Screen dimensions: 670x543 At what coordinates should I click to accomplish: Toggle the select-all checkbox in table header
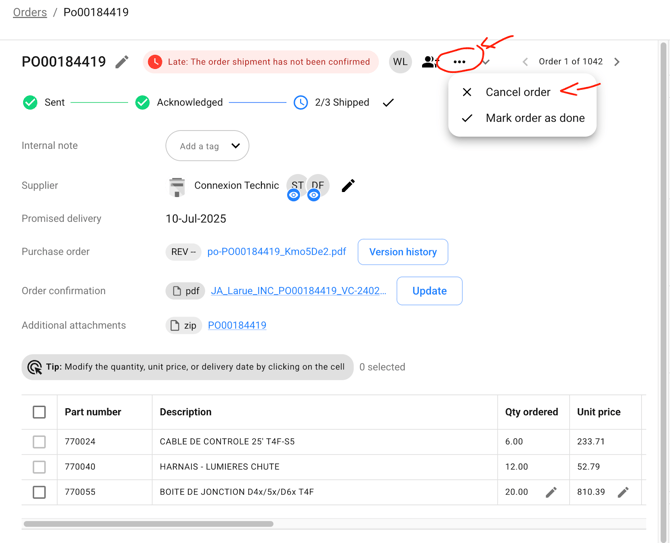[x=39, y=412]
